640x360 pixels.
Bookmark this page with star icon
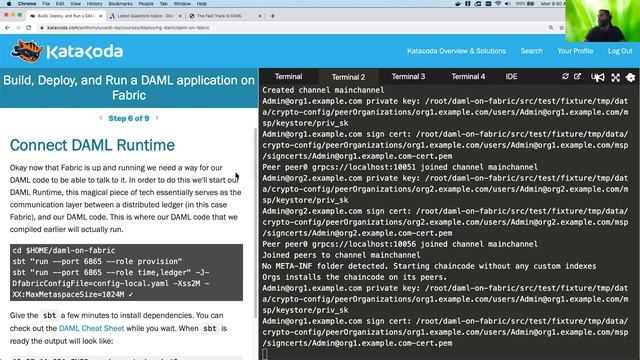(x=562, y=28)
